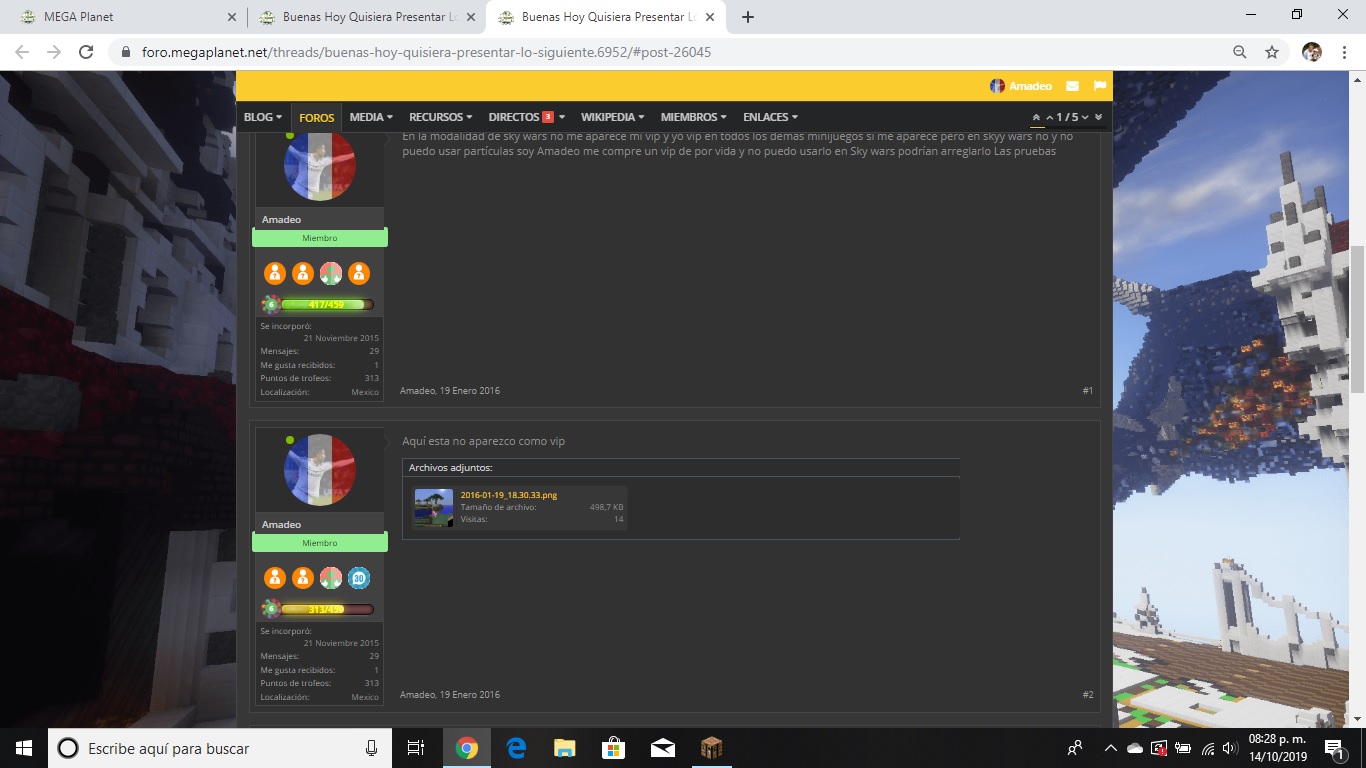Click the "Archivos adjuntos:" heading
The width and height of the screenshot is (1366, 768).
(x=450, y=467)
